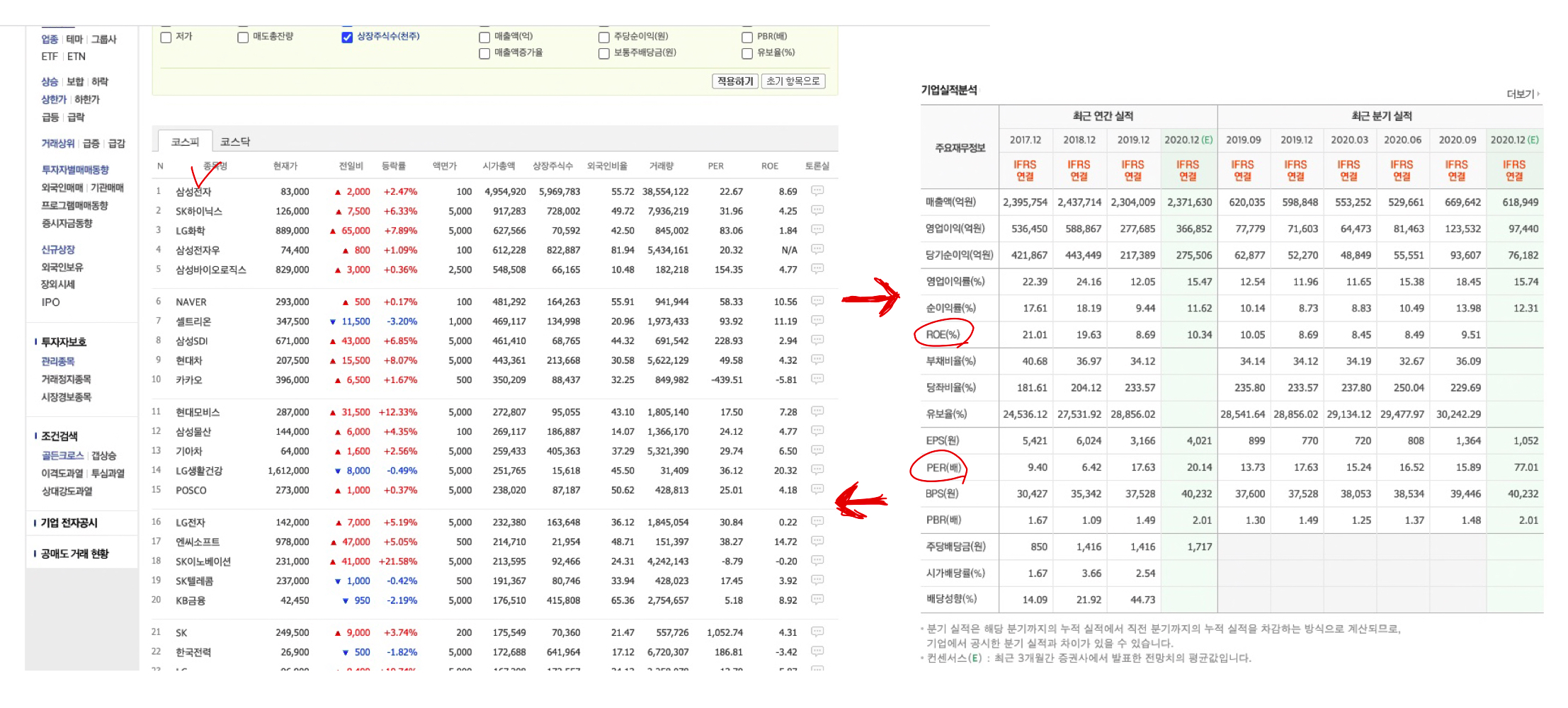Open the 토론실 icon for 삼성물산 row
This screenshot has height=708, width=1568.
tap(817, 430)
